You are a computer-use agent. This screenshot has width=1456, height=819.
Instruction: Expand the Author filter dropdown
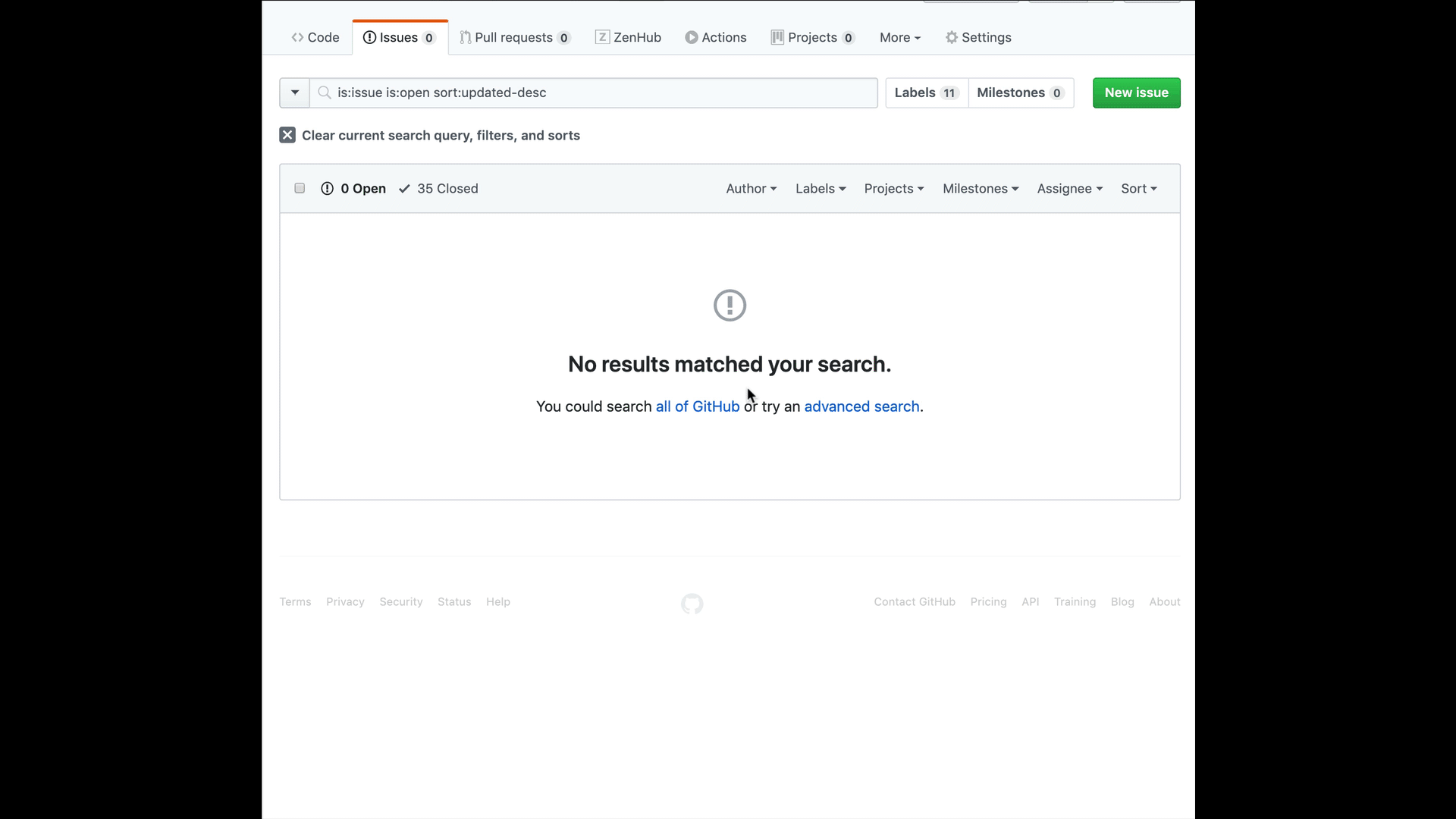point(751,188)
